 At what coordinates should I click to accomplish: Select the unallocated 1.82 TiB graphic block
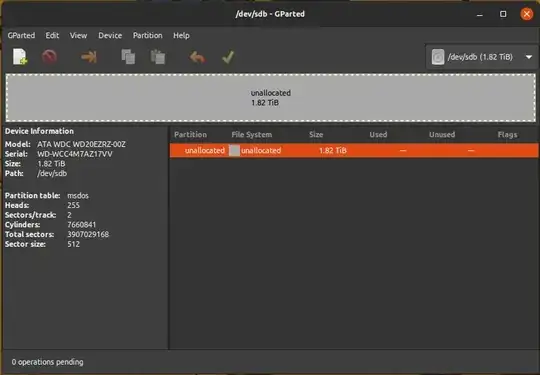pyautogui.click(x=271, y=98)
